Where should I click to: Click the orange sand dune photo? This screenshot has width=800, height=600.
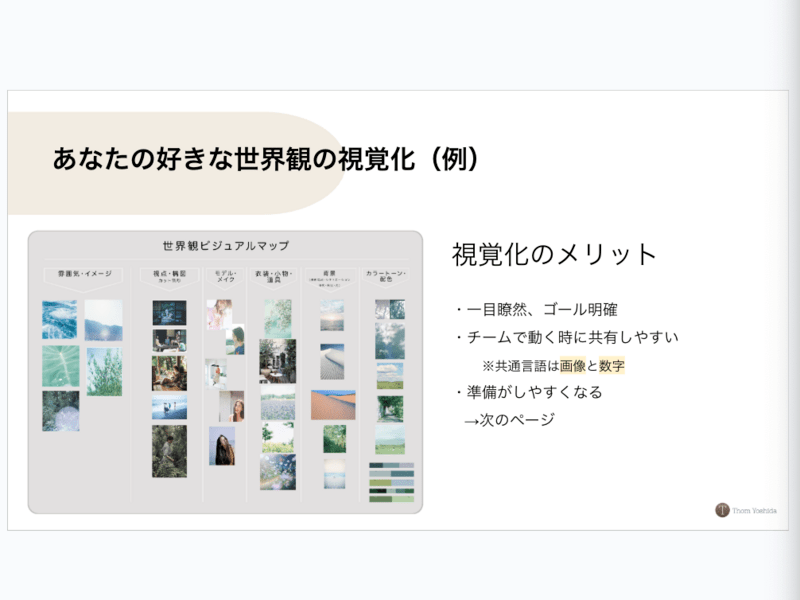coord(333,405)
